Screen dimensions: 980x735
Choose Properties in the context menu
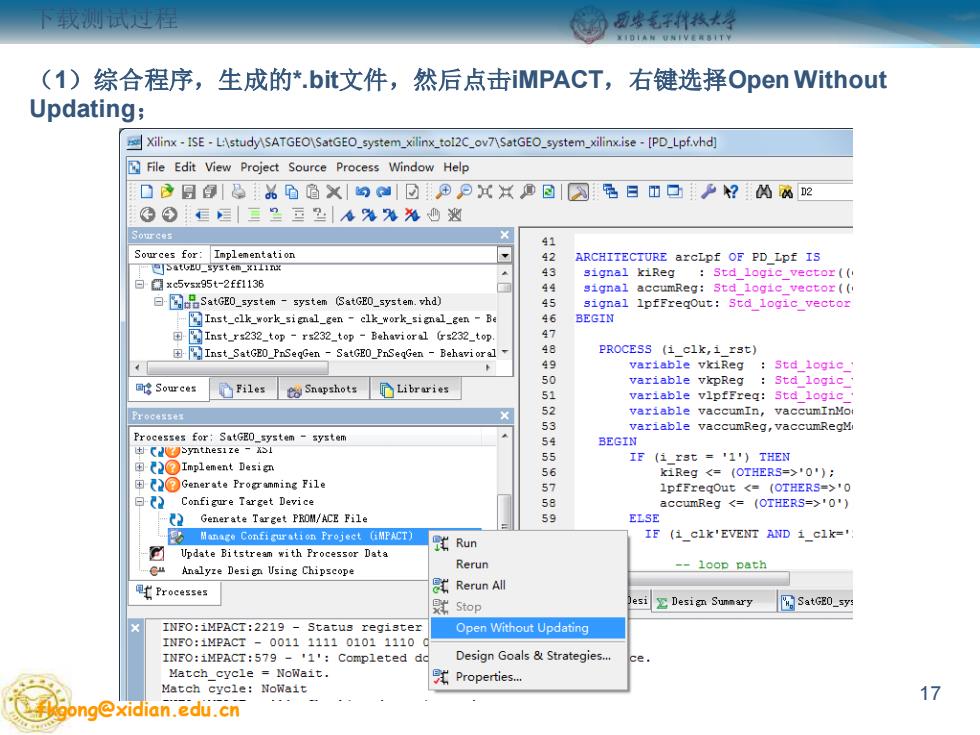[x=528, y=677]
